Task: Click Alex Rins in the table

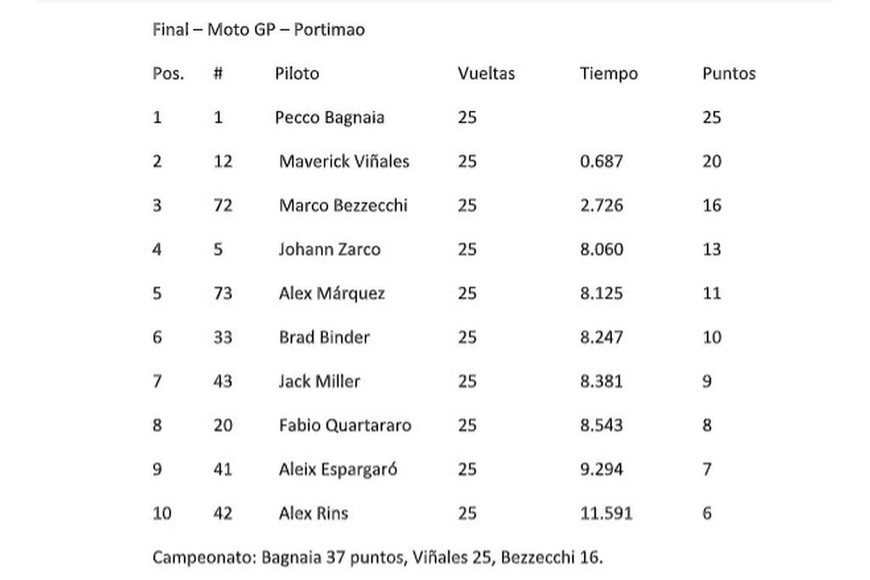Action: 314,513
